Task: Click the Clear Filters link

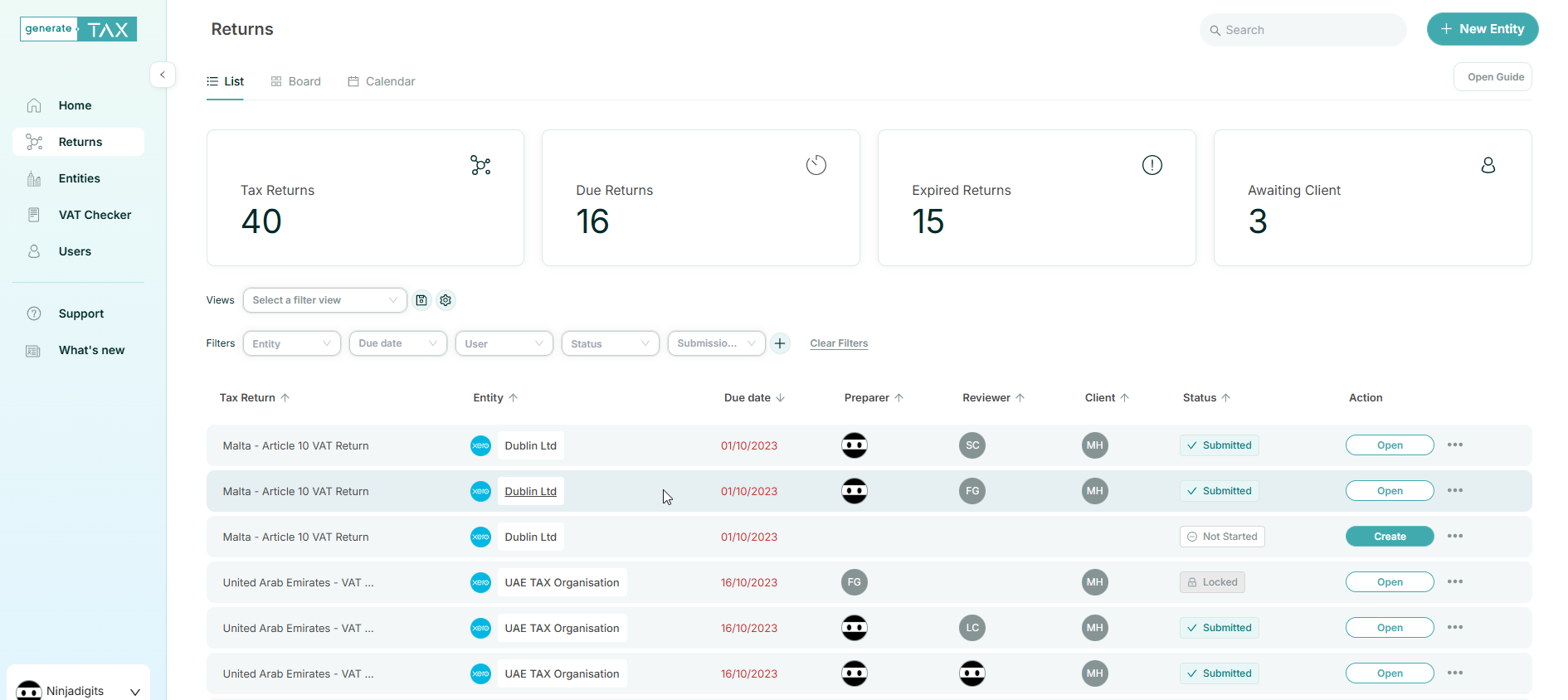Action: pos(839,343)
